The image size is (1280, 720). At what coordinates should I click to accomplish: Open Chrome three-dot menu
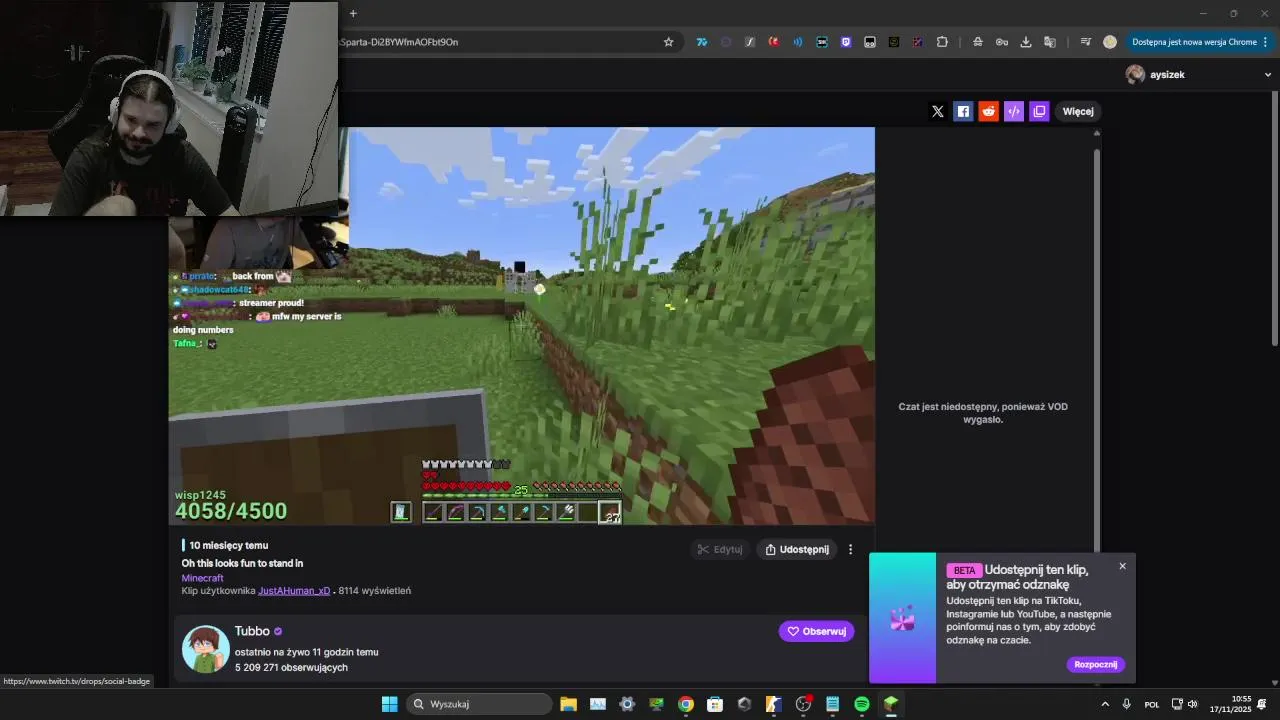click(1265, 42)
